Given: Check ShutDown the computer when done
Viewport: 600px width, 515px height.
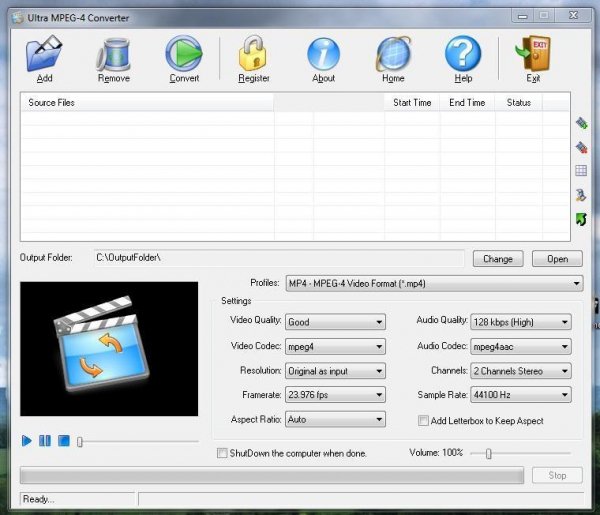Looking at the screenshot, I should (222, 453).
